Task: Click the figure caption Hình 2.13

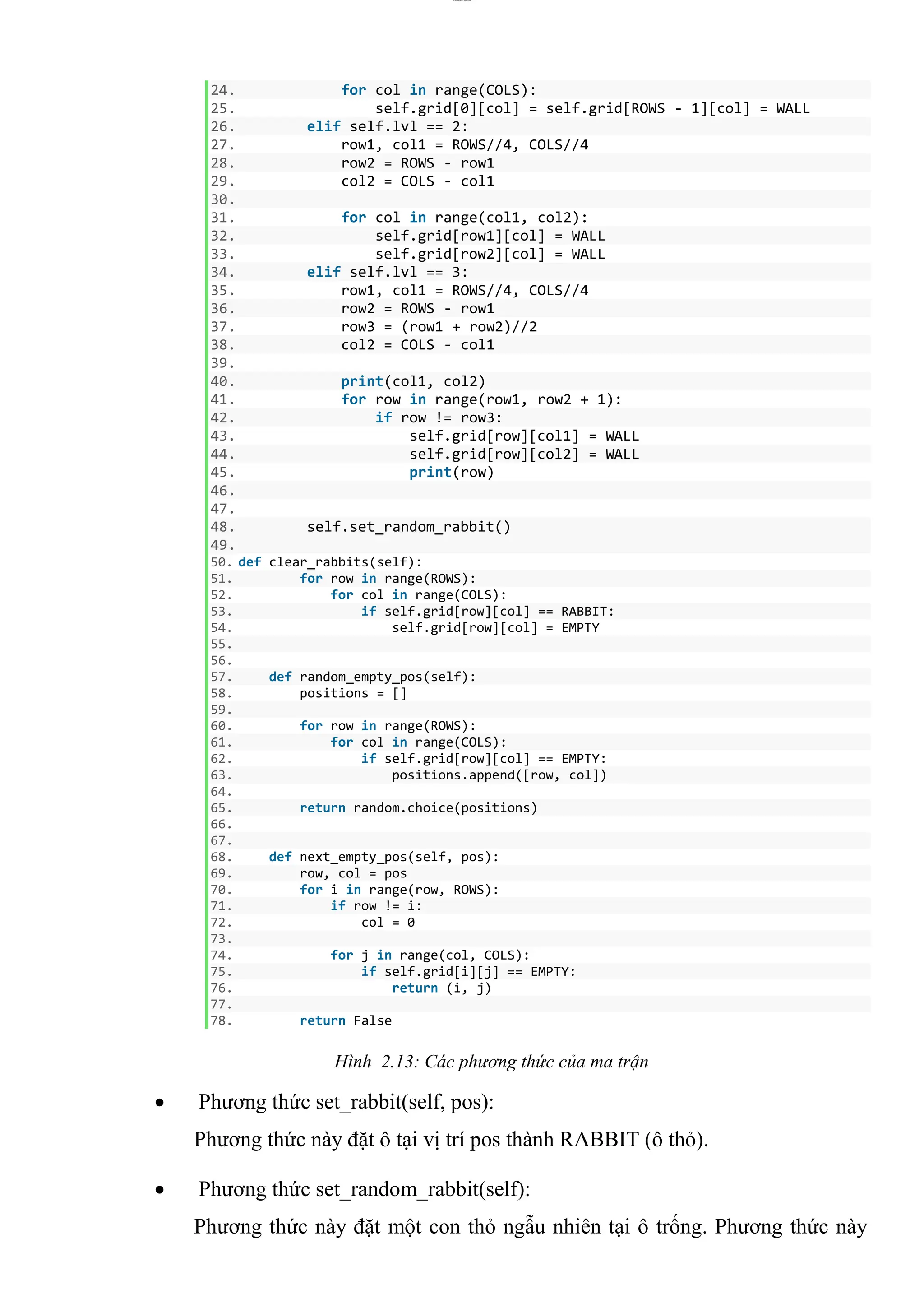Action: click(x=491, y=1061)
